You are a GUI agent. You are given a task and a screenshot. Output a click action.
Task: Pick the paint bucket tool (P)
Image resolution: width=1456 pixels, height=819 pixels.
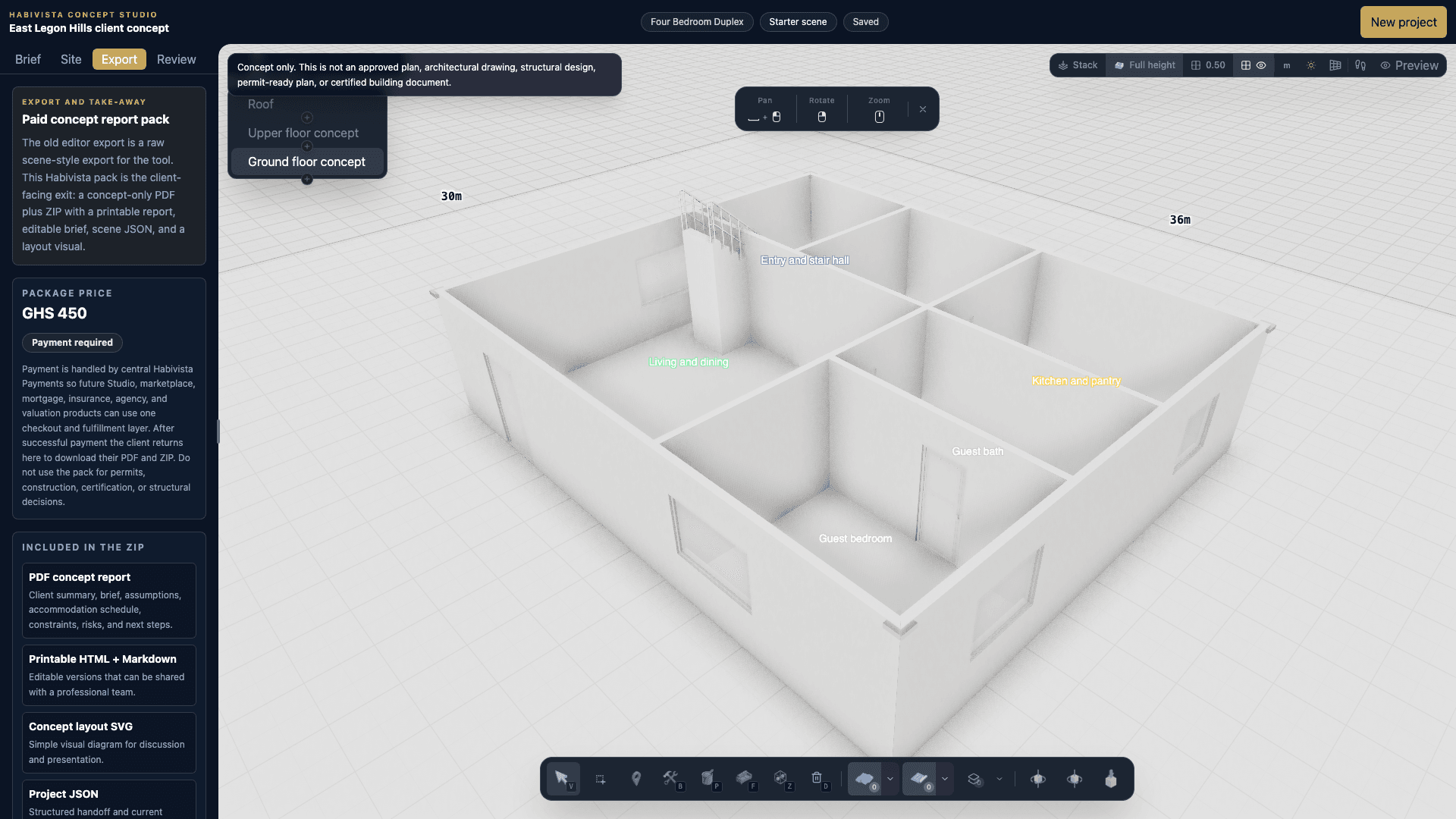pyautogui.click(x=708, y=779)
